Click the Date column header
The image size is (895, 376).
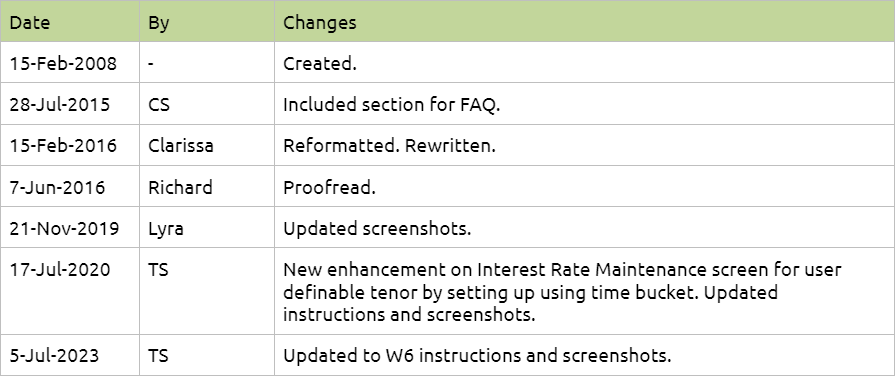(70, 22)
